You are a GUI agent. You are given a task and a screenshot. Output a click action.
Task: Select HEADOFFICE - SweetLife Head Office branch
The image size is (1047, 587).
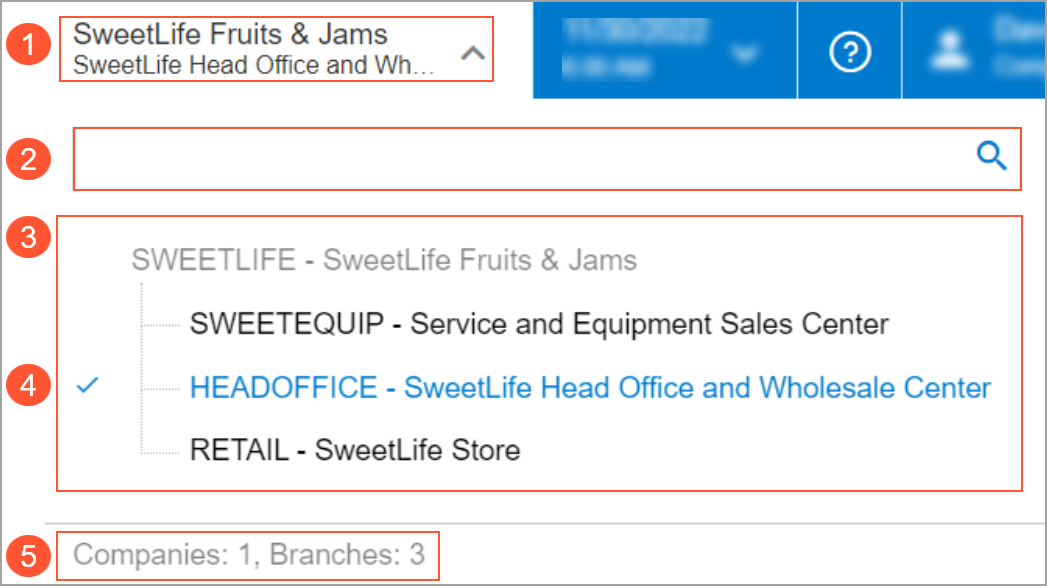coord(590,387)
